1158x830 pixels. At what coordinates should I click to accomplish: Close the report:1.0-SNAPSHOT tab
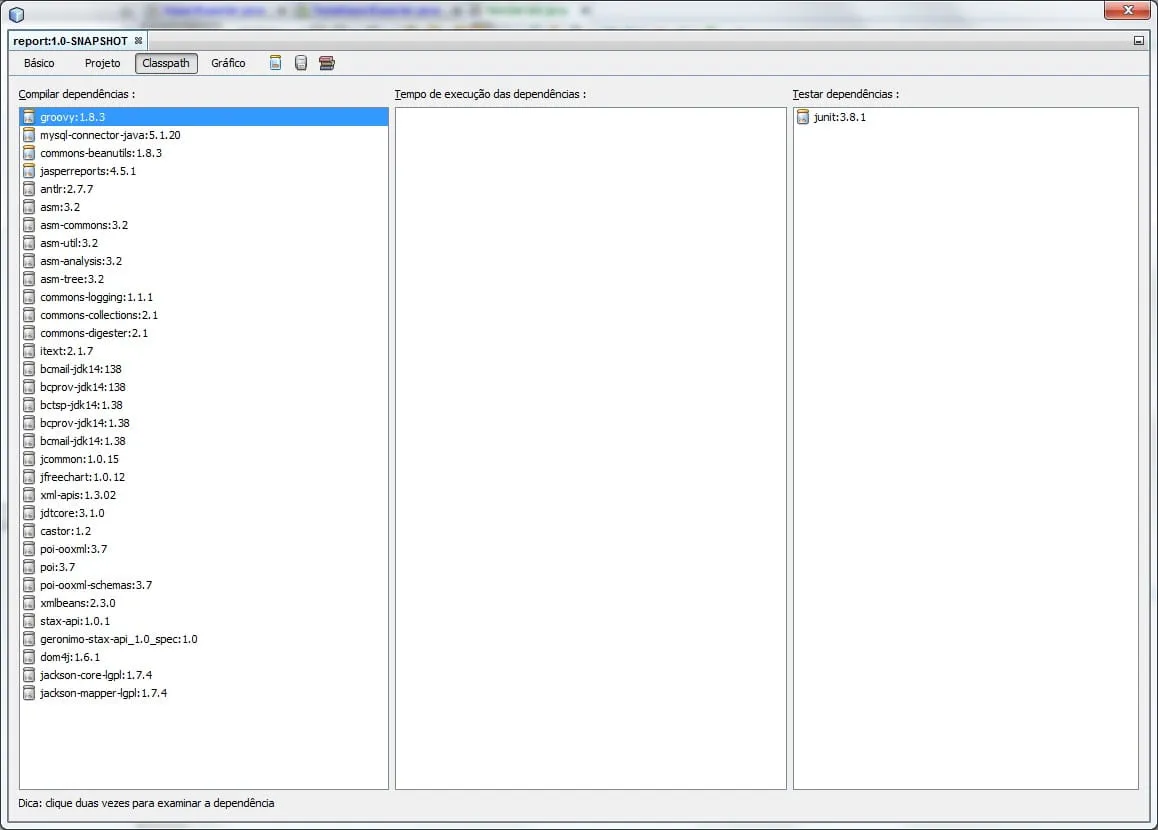139,41
